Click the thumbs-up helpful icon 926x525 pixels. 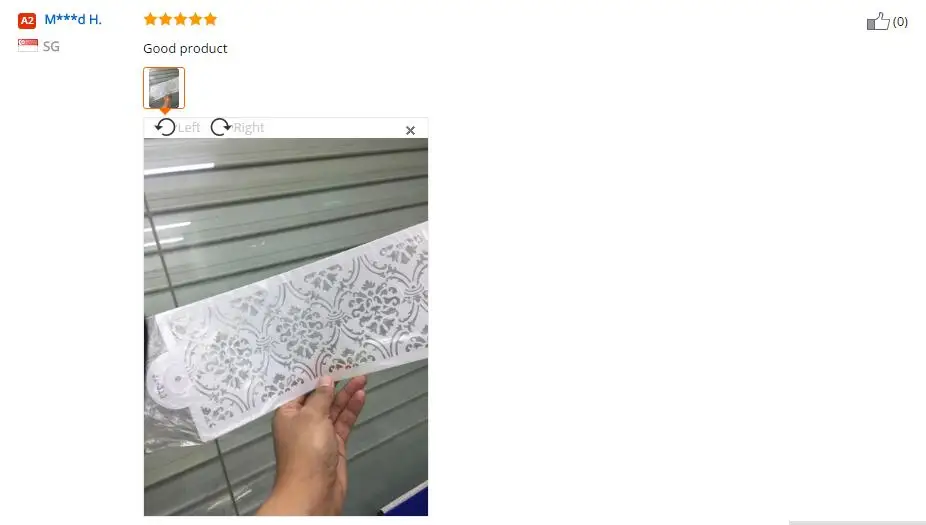click(878, 21)
